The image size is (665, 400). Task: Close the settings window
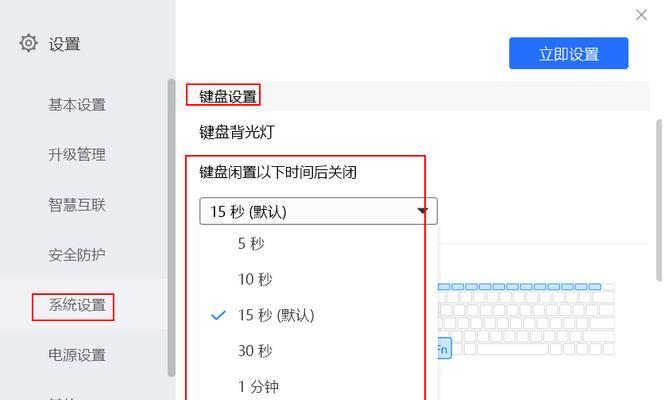(x=641, y=15)
